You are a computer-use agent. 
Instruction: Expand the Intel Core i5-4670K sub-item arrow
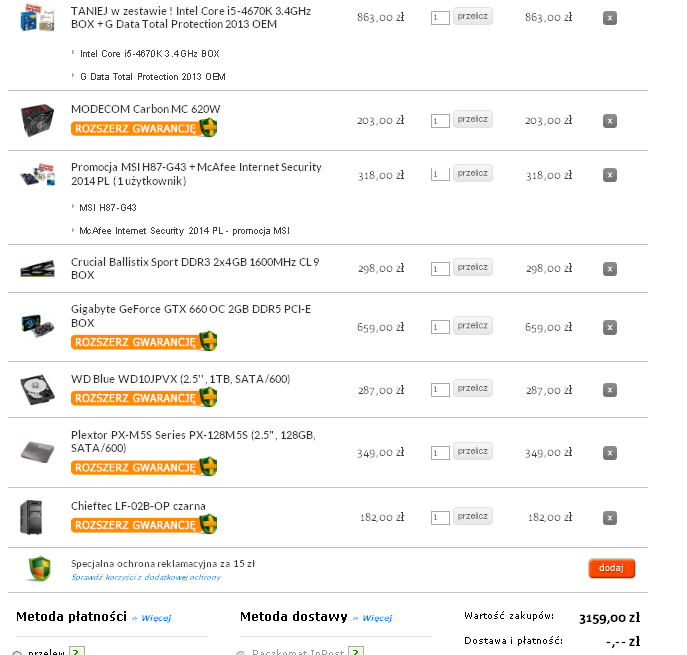point(73,53)
